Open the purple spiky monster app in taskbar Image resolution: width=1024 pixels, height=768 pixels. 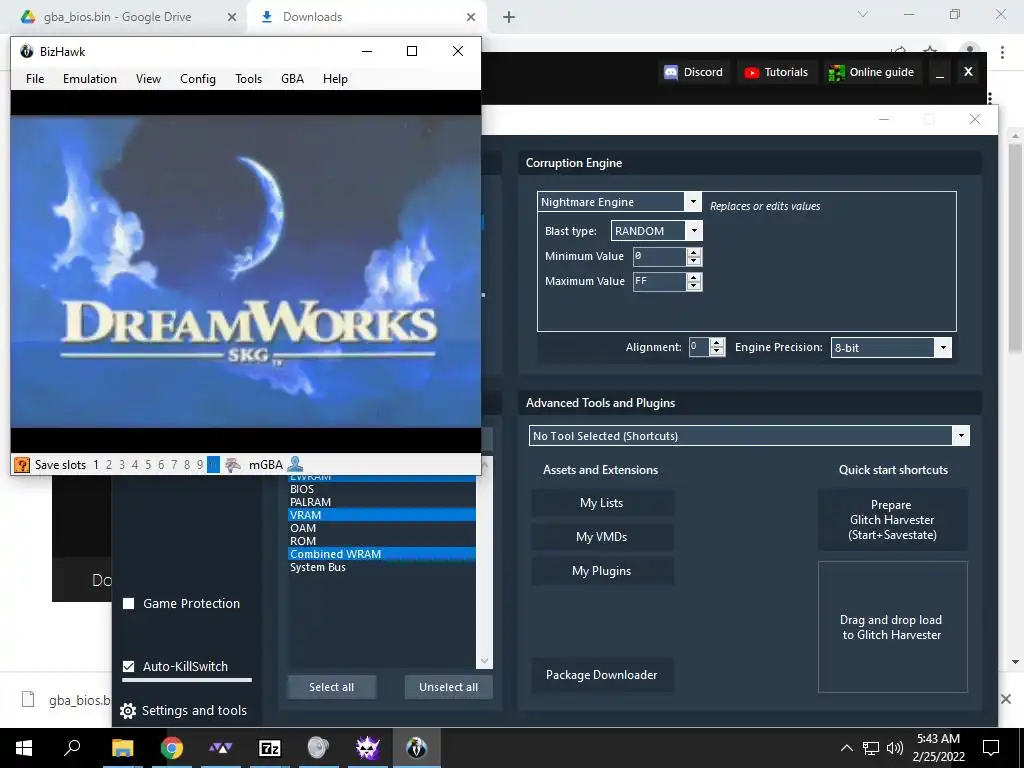coord(368,748)
